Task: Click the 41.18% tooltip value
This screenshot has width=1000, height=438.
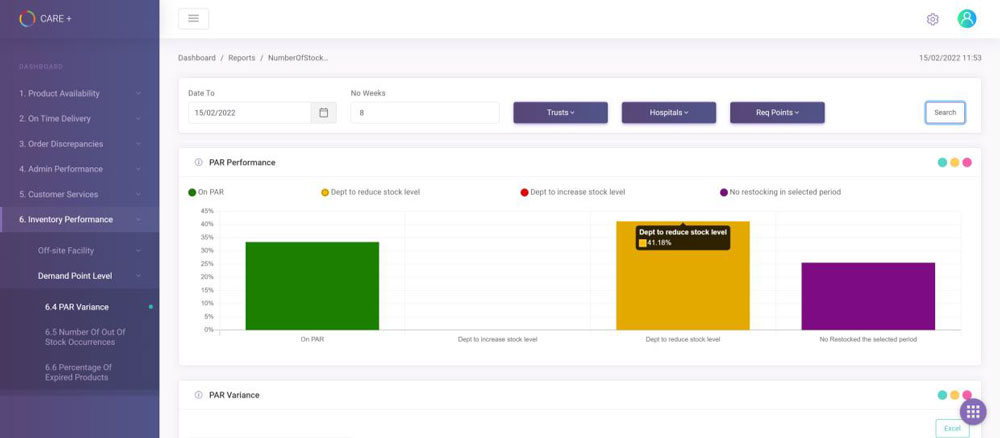Action: coord(659,243)
